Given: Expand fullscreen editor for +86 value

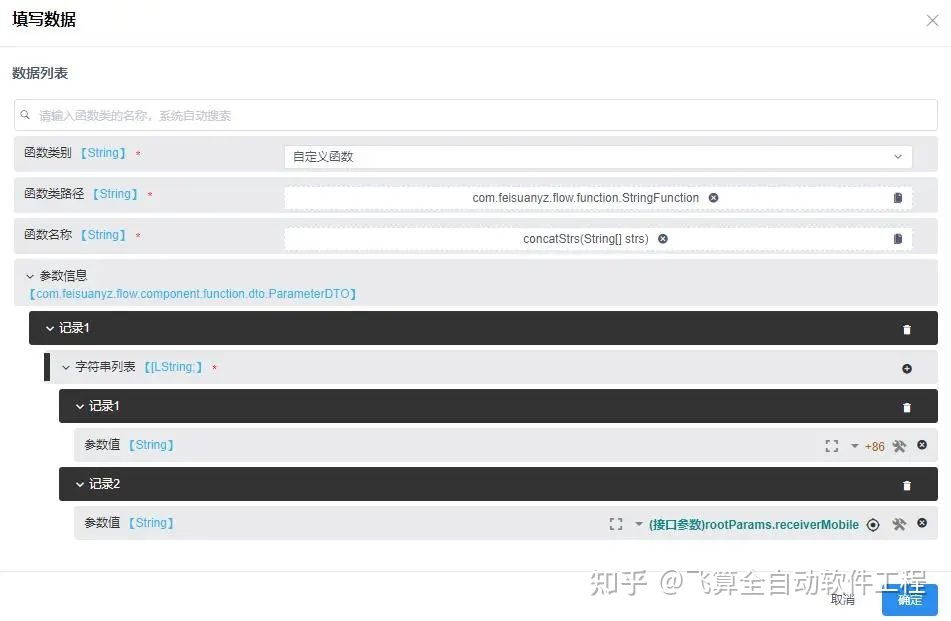Looking at the screenshot, I should [832, 446].
